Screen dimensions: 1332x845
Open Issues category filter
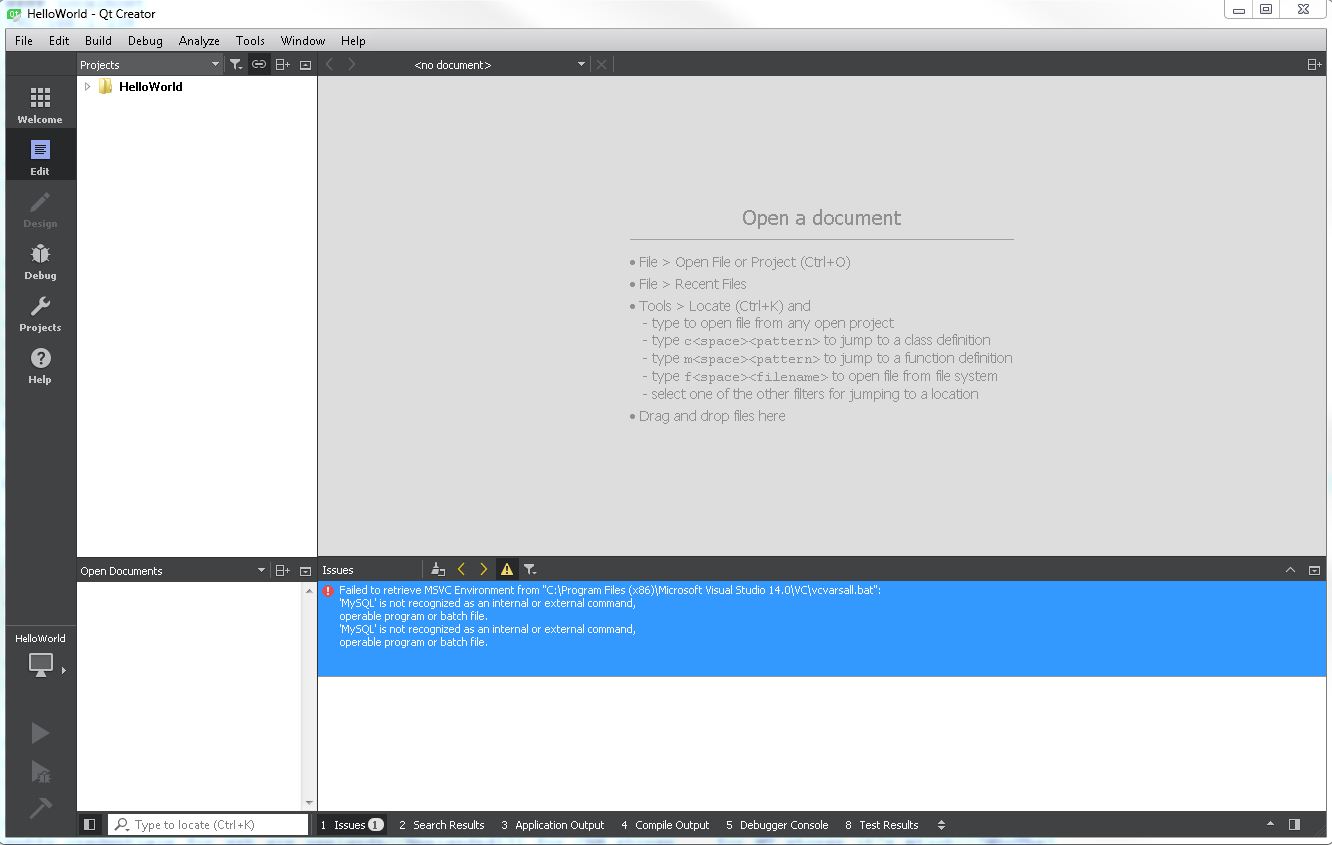(x=530, y=570)
